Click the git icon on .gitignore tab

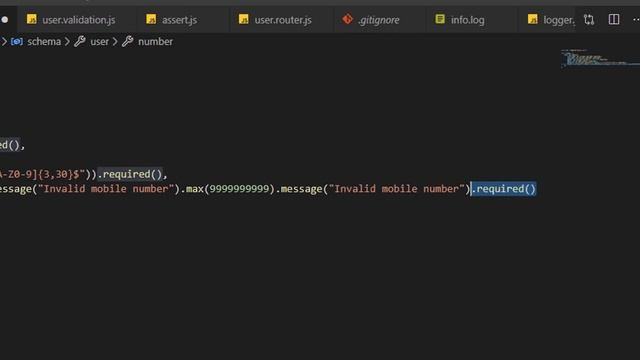pyautogui.click(x=347, y=19)
